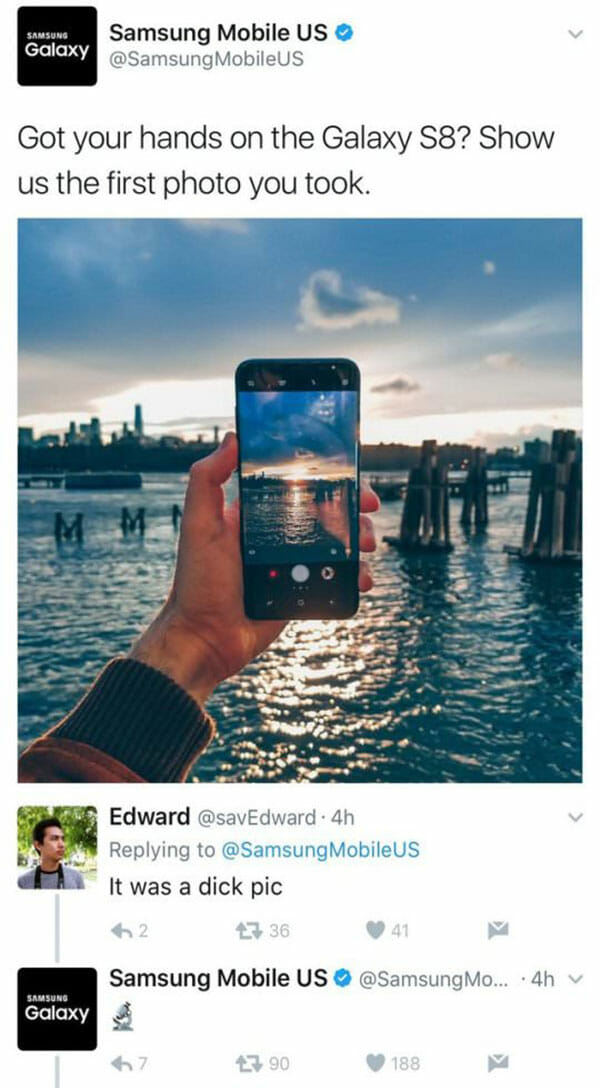Message icon on Samsung's reply tweet
Viewport: 600px width, 1088px height.
pyautogui.click(x=498, y=1062)
